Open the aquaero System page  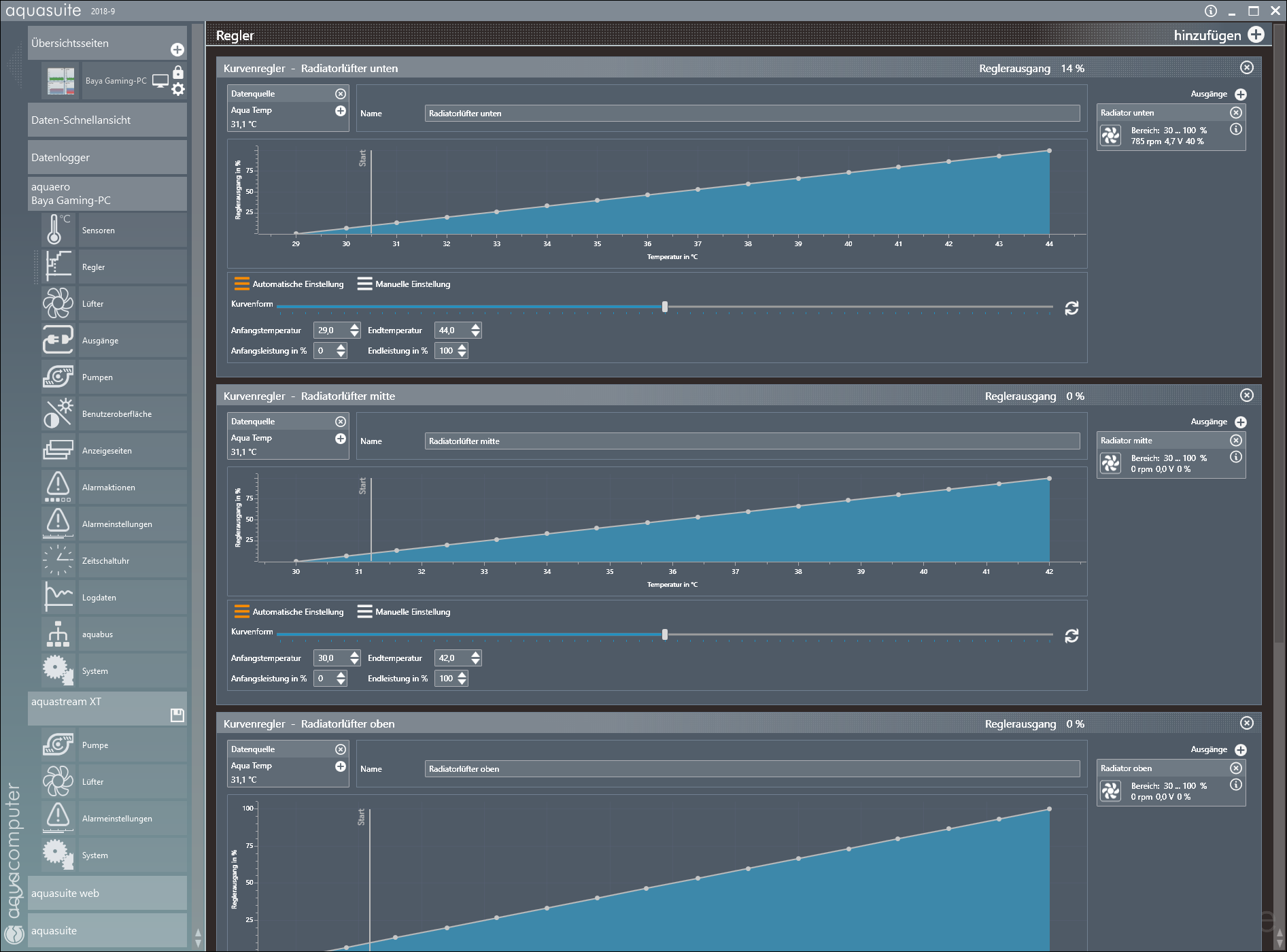coord(114,670)
